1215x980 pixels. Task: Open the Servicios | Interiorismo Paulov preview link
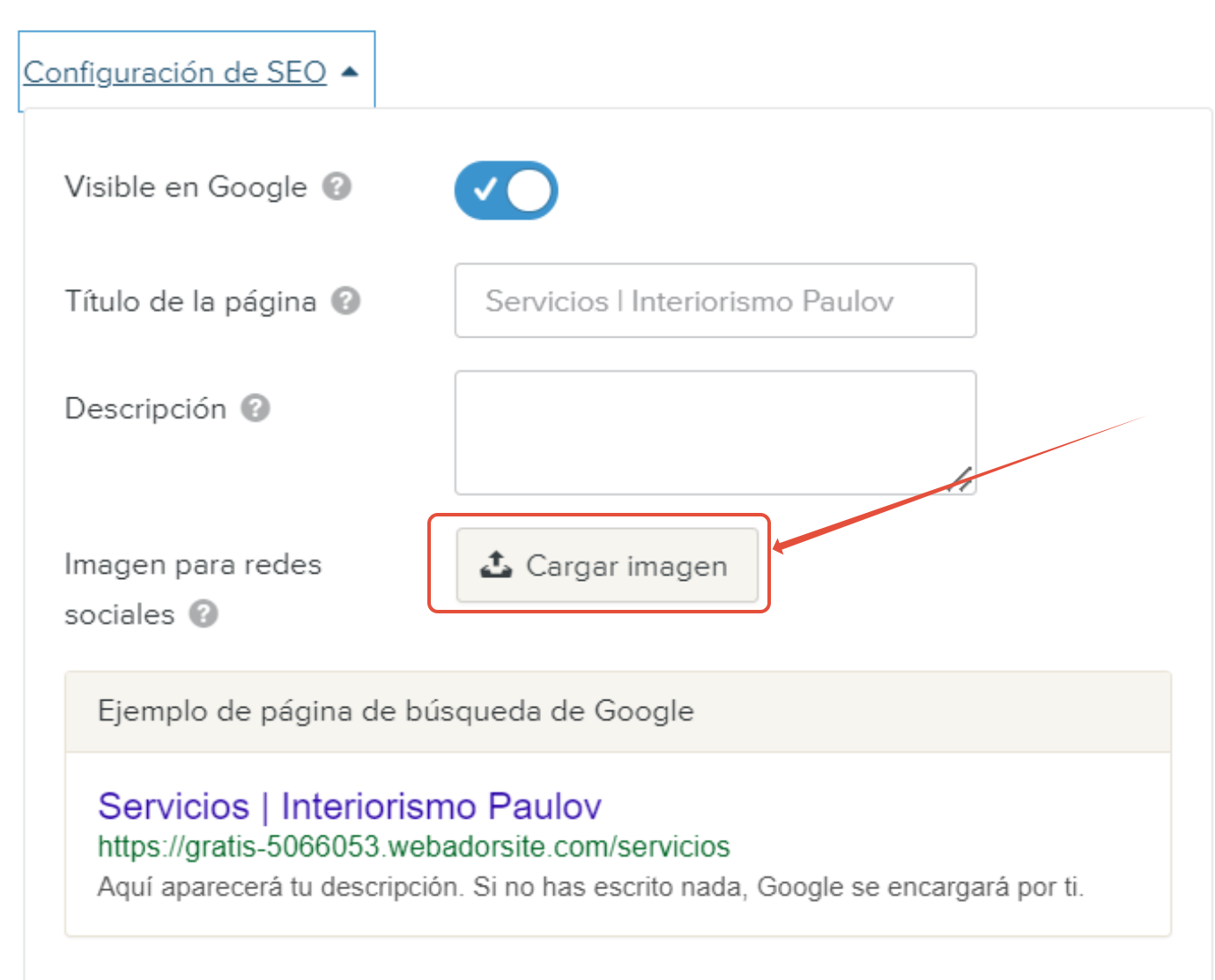[x=350, y=806]
